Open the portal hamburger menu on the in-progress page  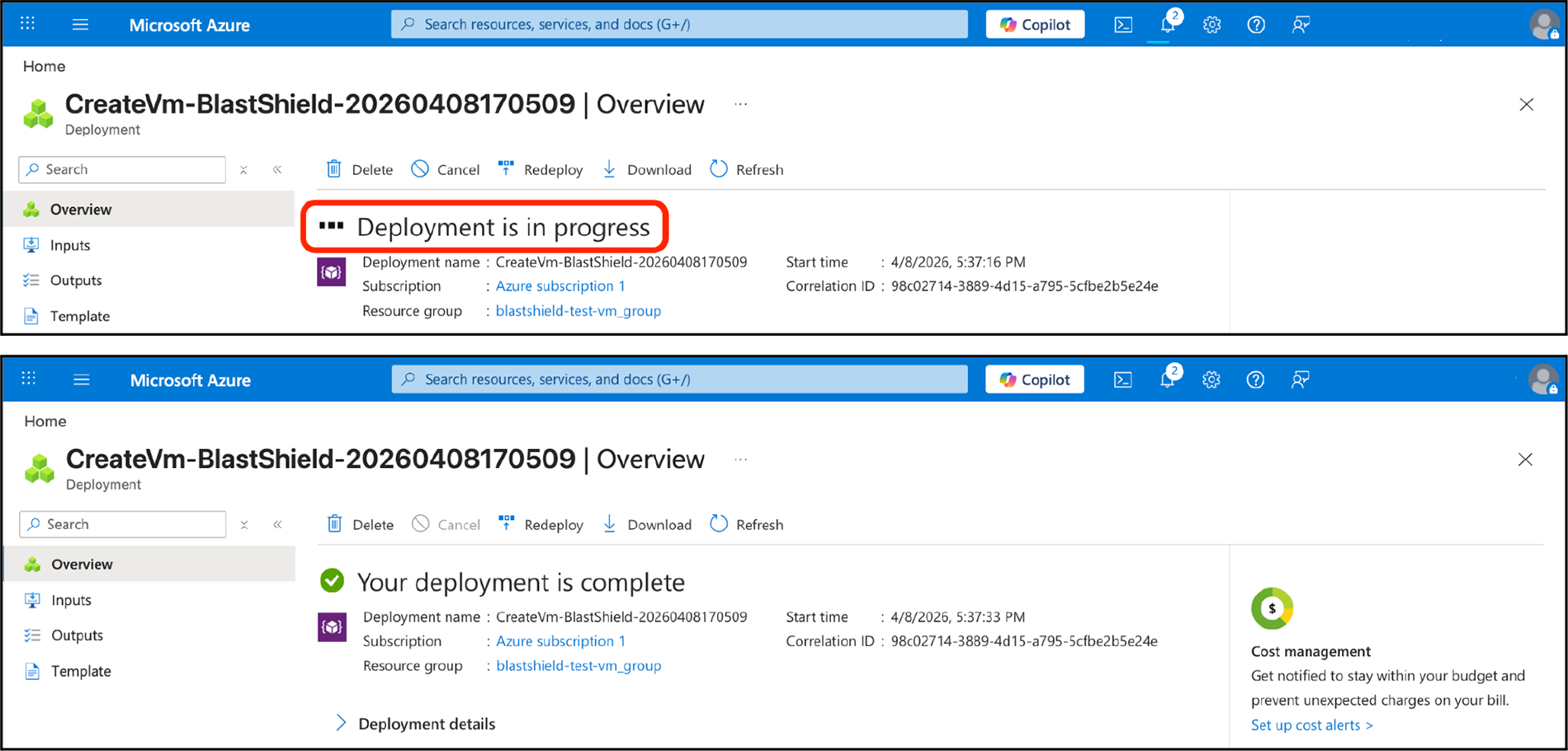pyautogui.click(x=80, y=25)
